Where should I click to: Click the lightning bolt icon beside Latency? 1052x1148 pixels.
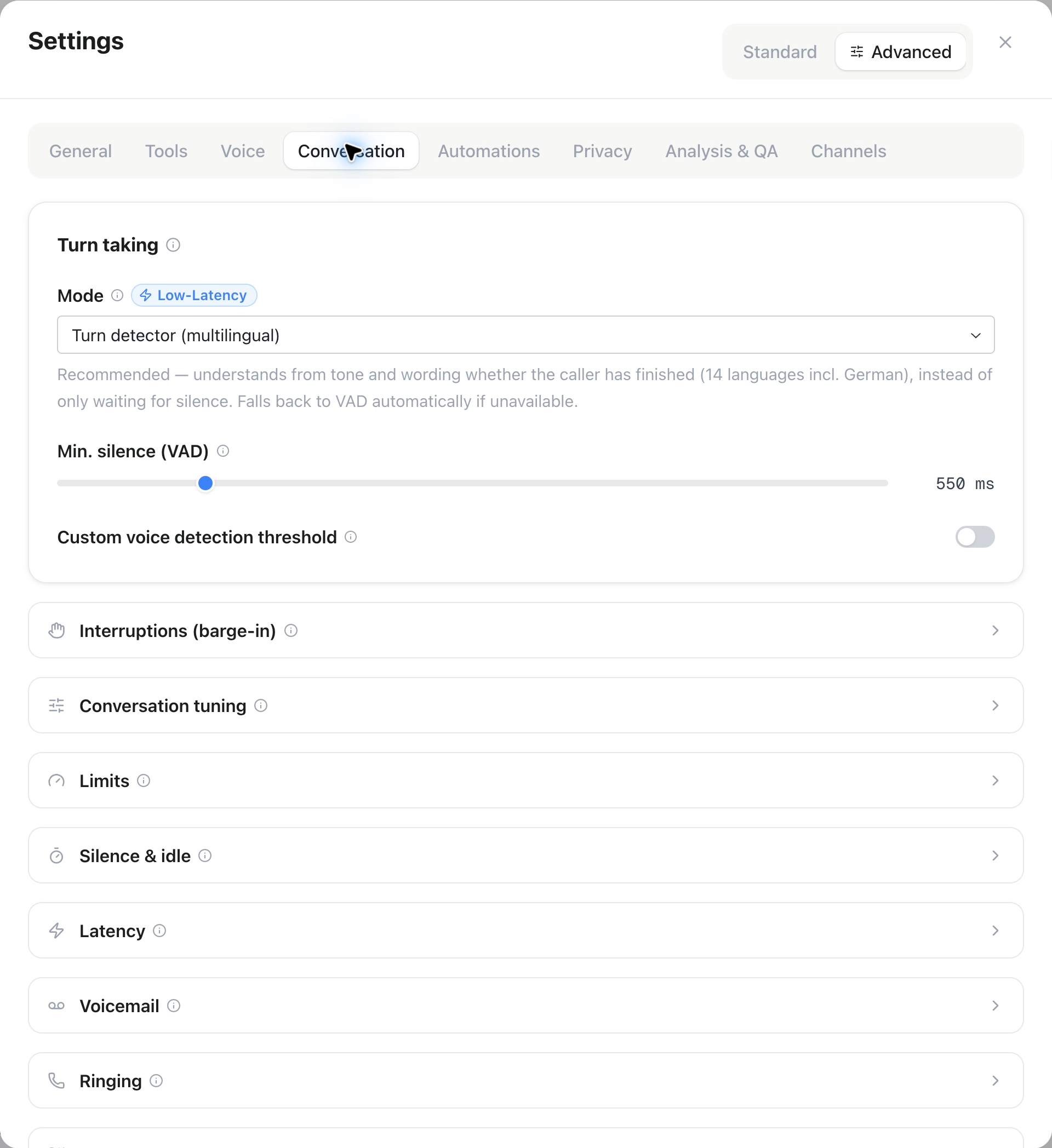(x=56, y=931)
